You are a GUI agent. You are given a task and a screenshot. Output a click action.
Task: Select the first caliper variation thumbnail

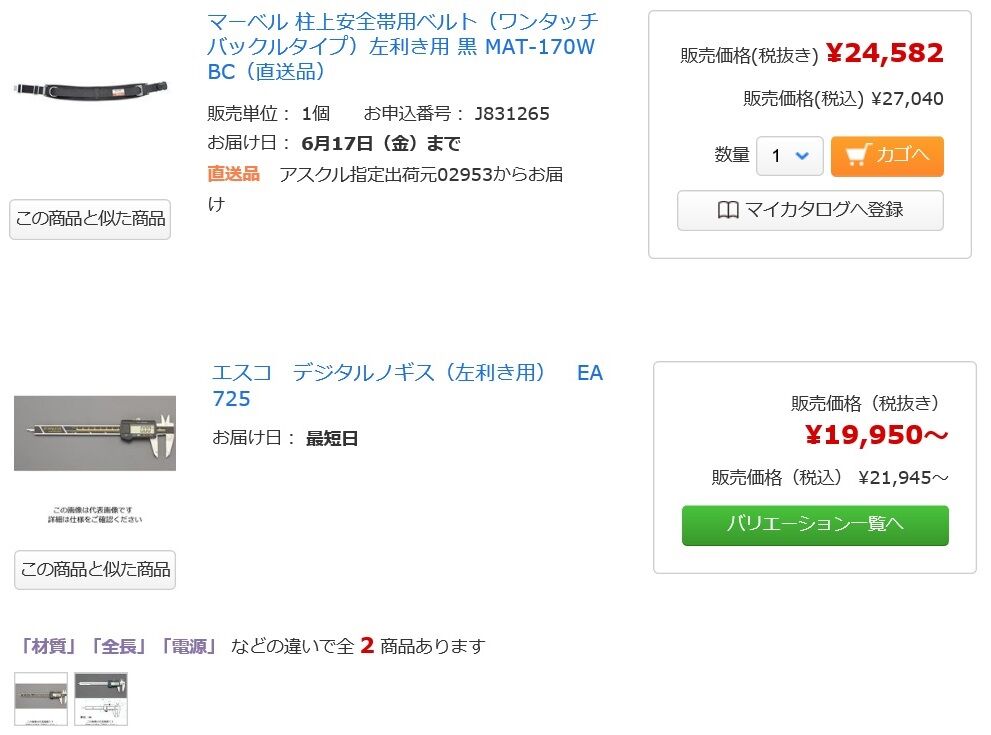41,698
